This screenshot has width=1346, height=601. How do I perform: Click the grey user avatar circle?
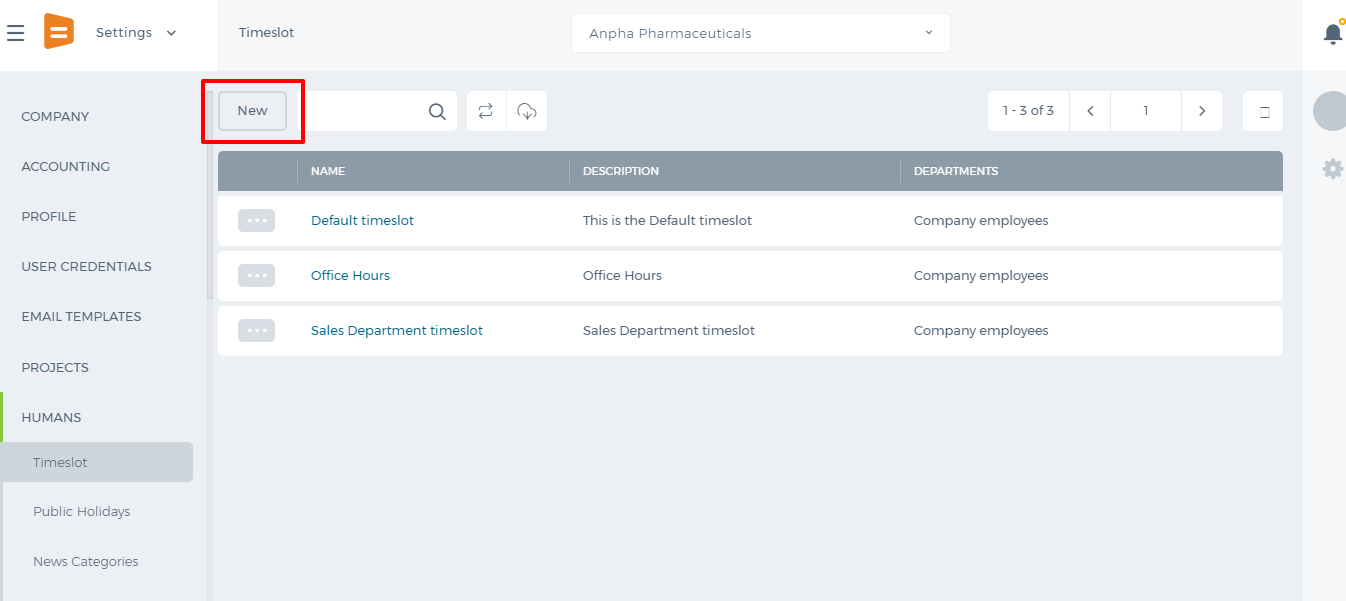point(1331,111)
